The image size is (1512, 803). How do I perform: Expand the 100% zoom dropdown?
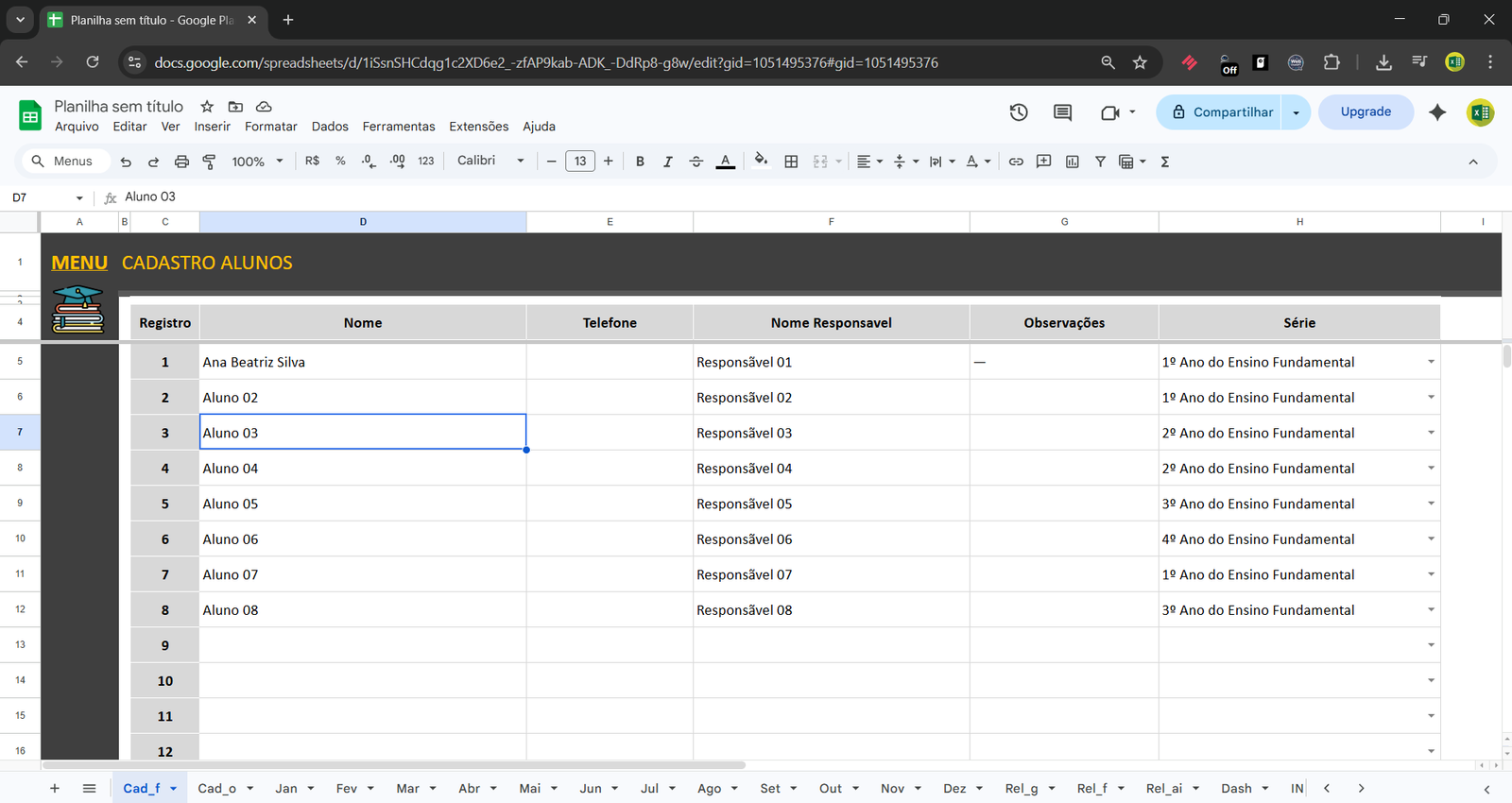[x=257, y=162]
